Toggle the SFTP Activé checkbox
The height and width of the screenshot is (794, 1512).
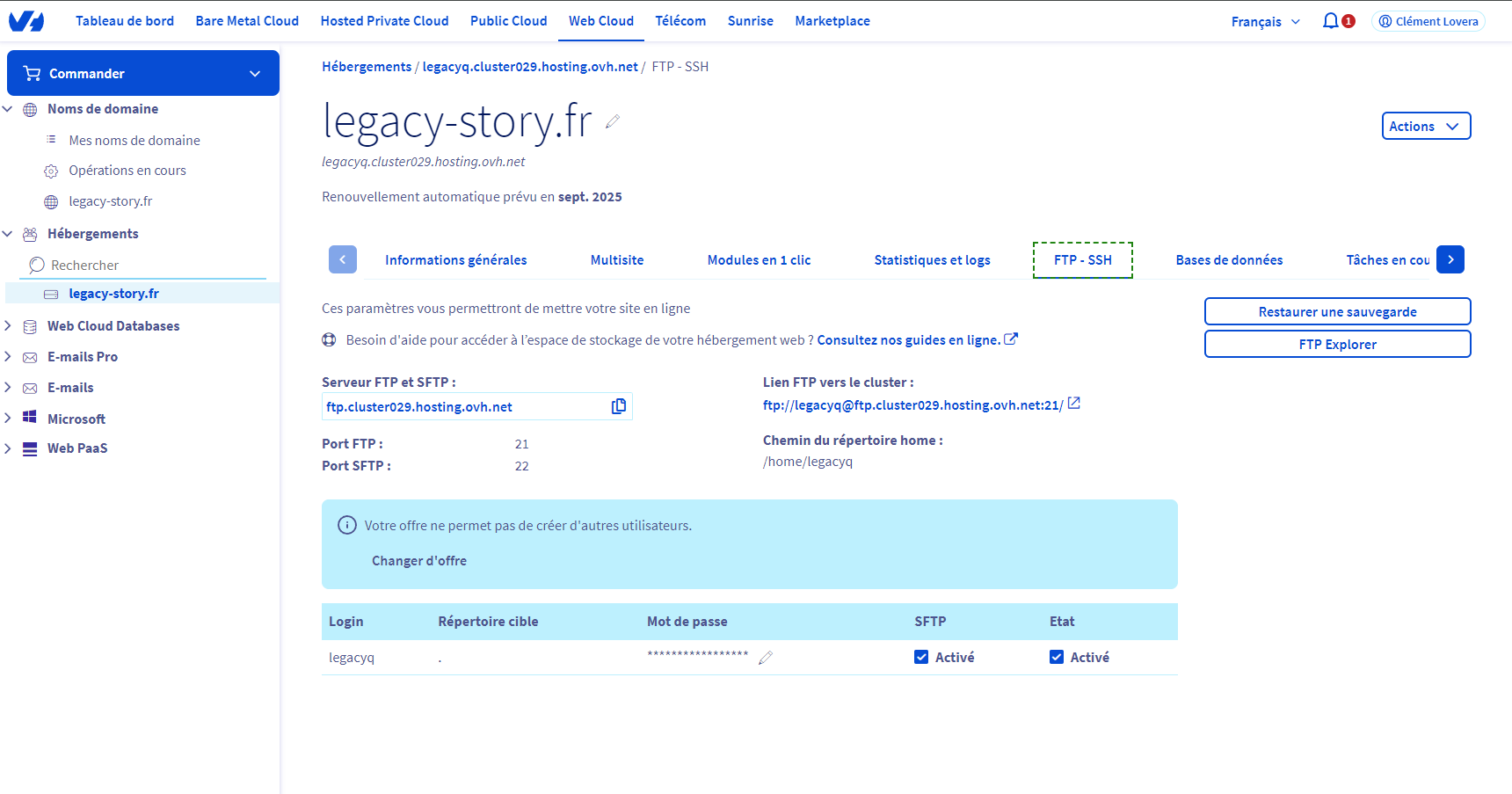(x=921, y=657)
